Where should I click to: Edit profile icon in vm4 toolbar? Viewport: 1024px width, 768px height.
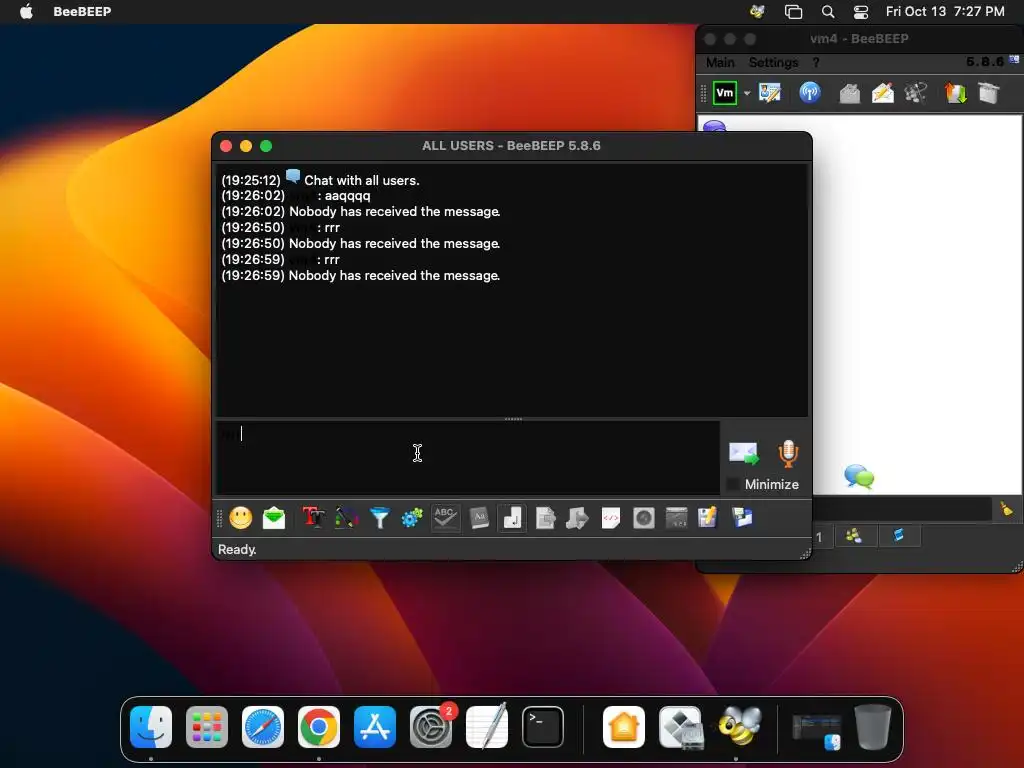click(x=770, y=93)
